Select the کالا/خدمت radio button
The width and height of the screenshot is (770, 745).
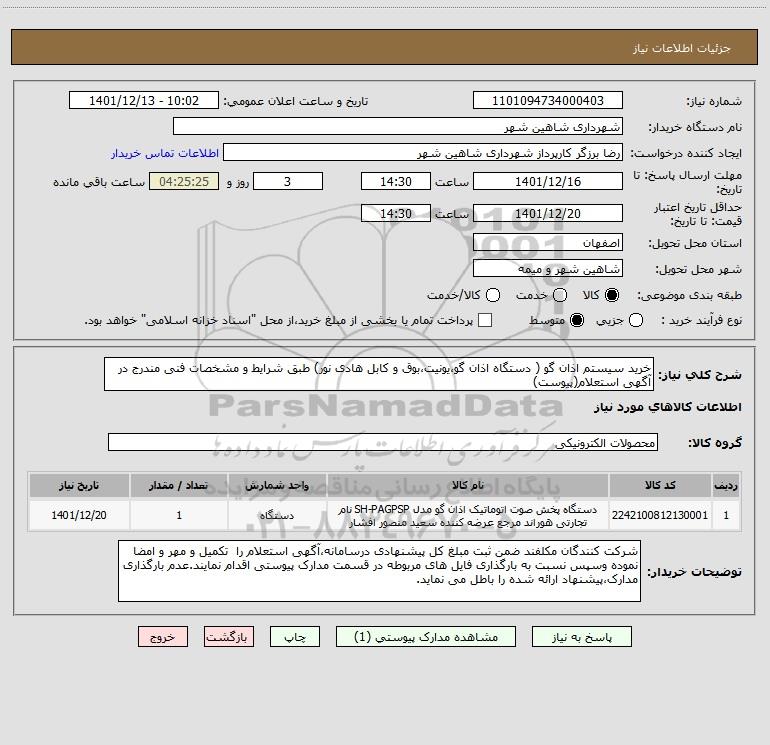493,295
